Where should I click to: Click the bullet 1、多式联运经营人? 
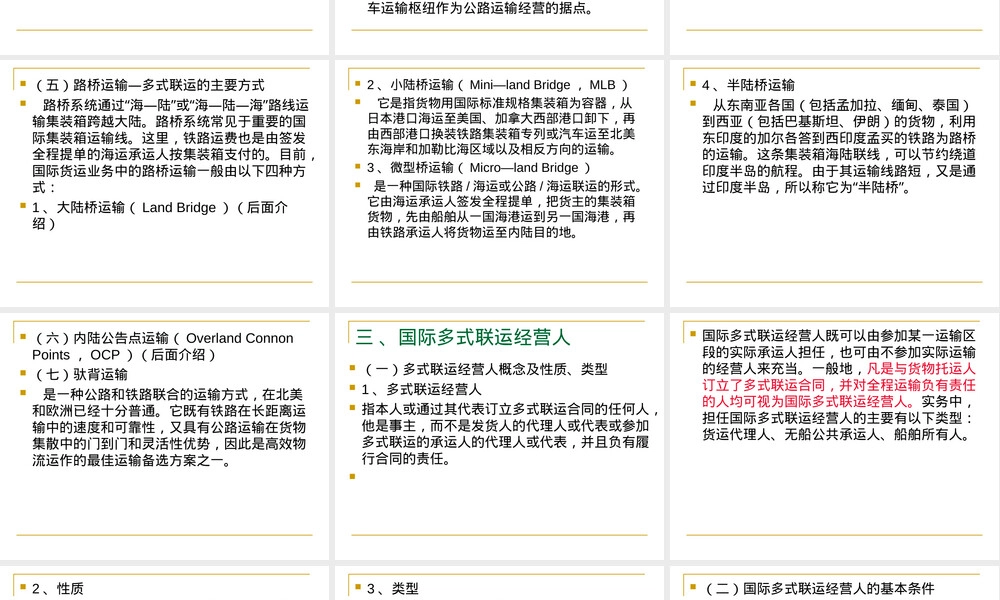(422, 389)
